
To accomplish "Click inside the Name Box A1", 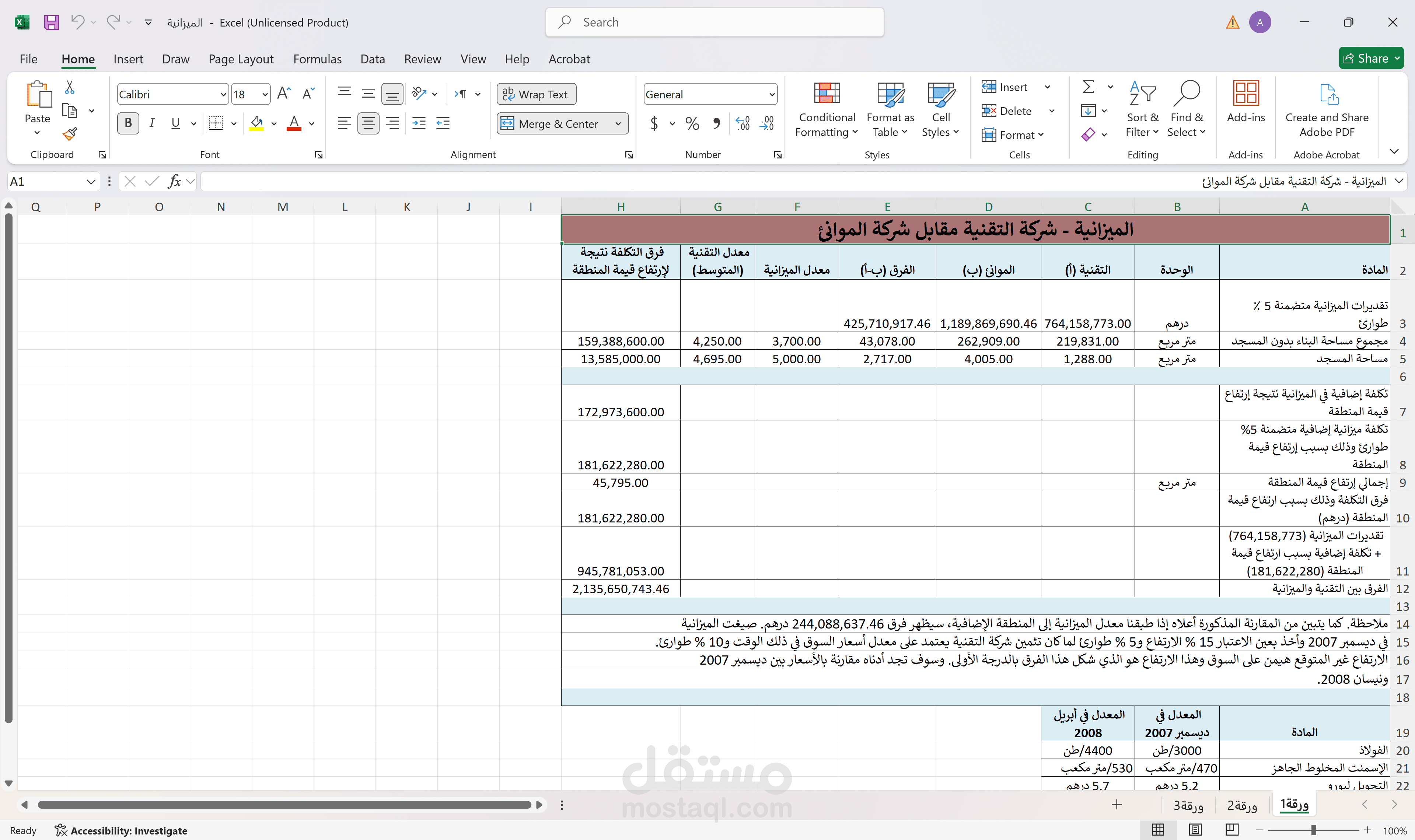I will 45,181.
